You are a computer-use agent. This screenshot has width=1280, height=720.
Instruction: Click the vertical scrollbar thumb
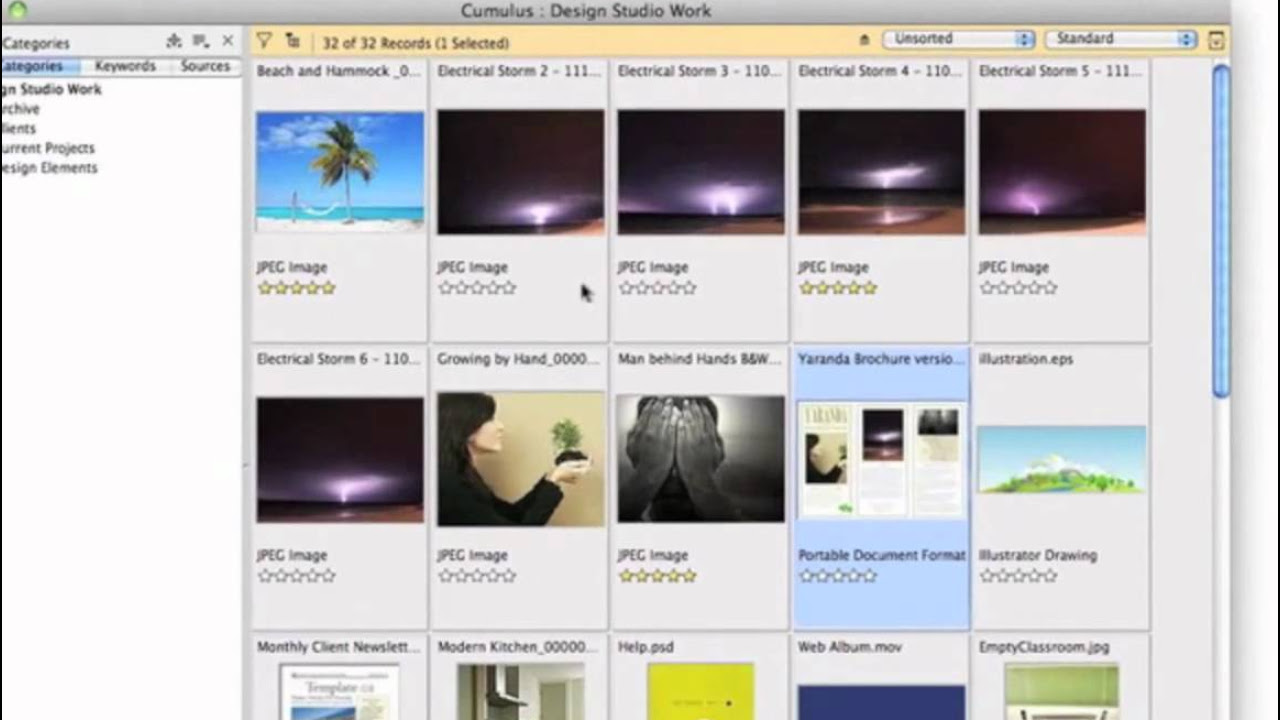[x=1221, y=230]
